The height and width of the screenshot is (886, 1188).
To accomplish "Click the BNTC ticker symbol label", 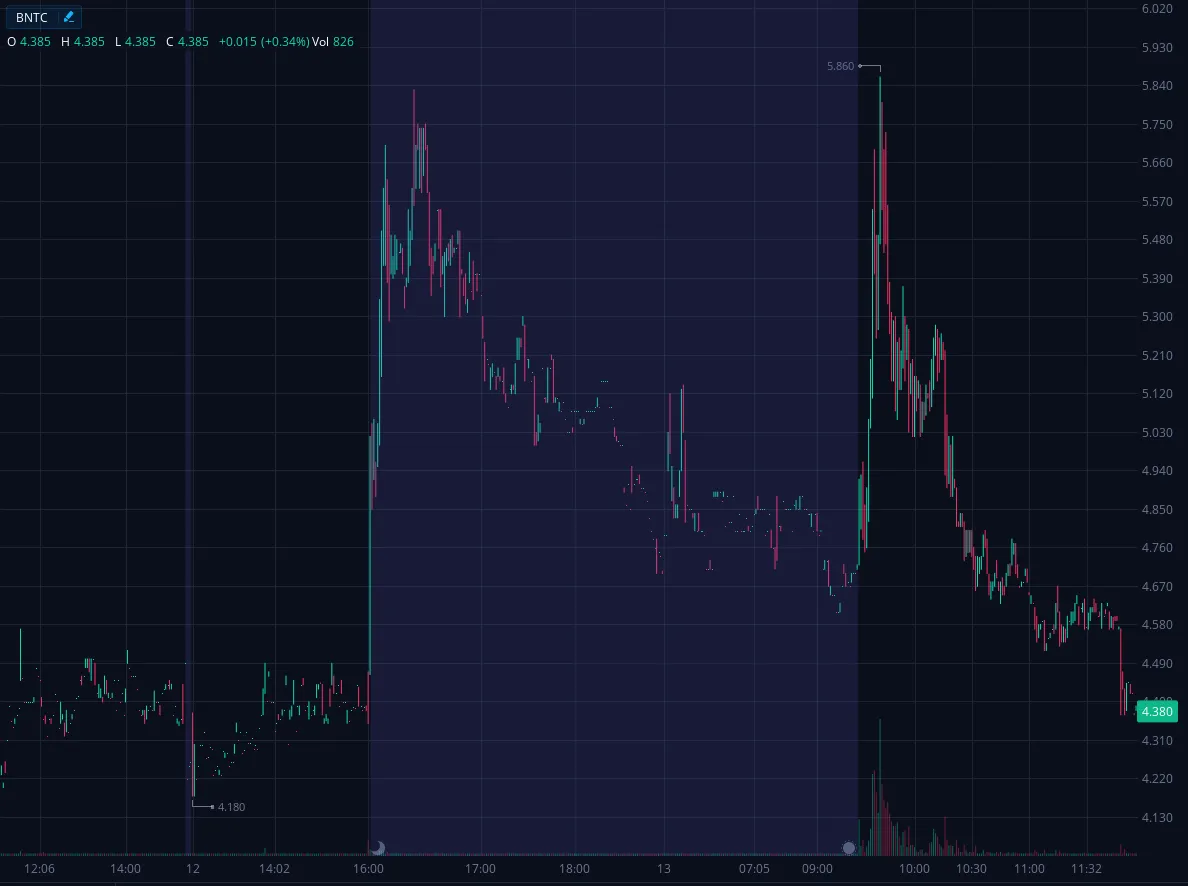I will pyautogui.click(x=32, y=17).
